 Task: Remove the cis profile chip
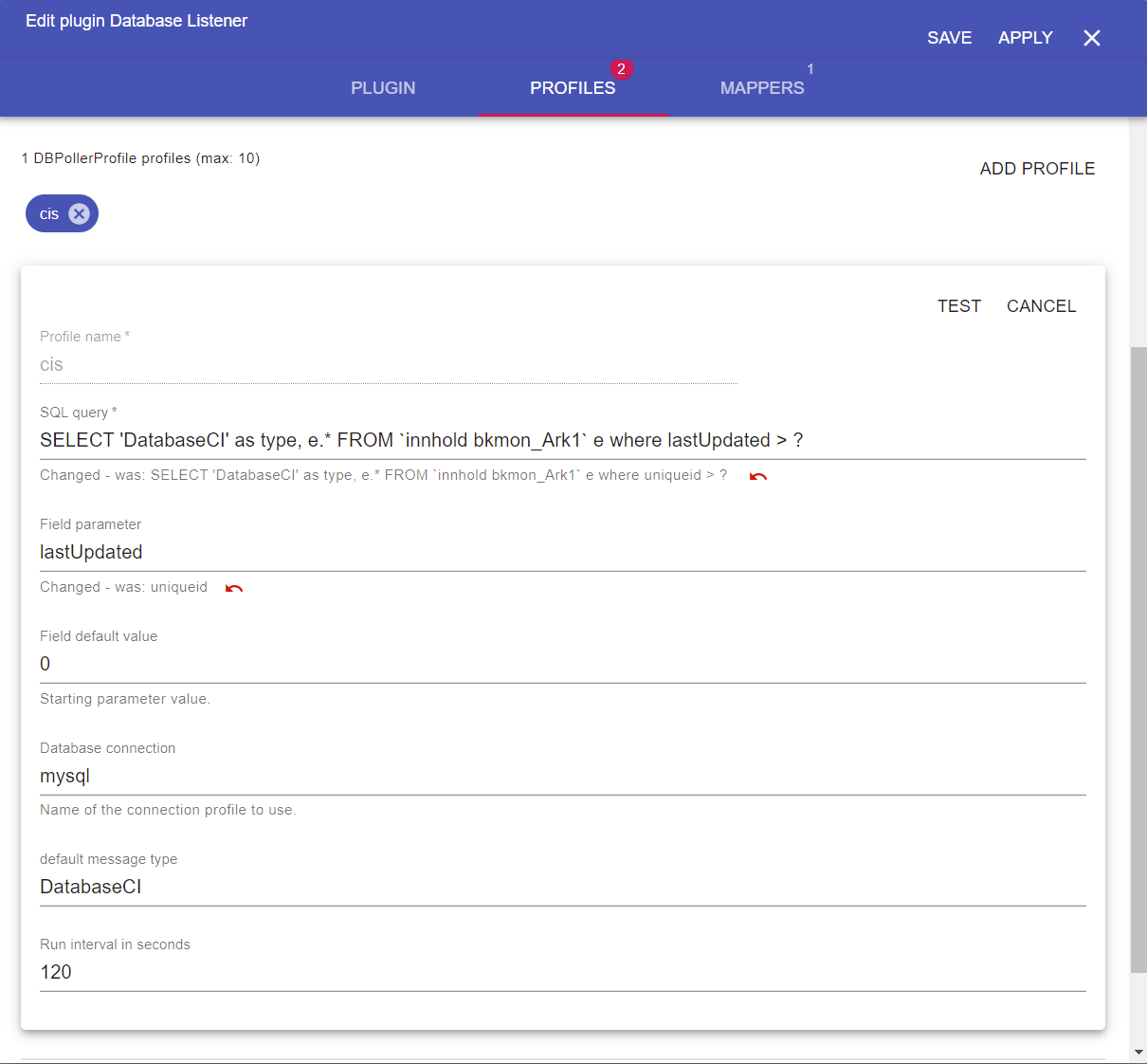pos(80,214)
